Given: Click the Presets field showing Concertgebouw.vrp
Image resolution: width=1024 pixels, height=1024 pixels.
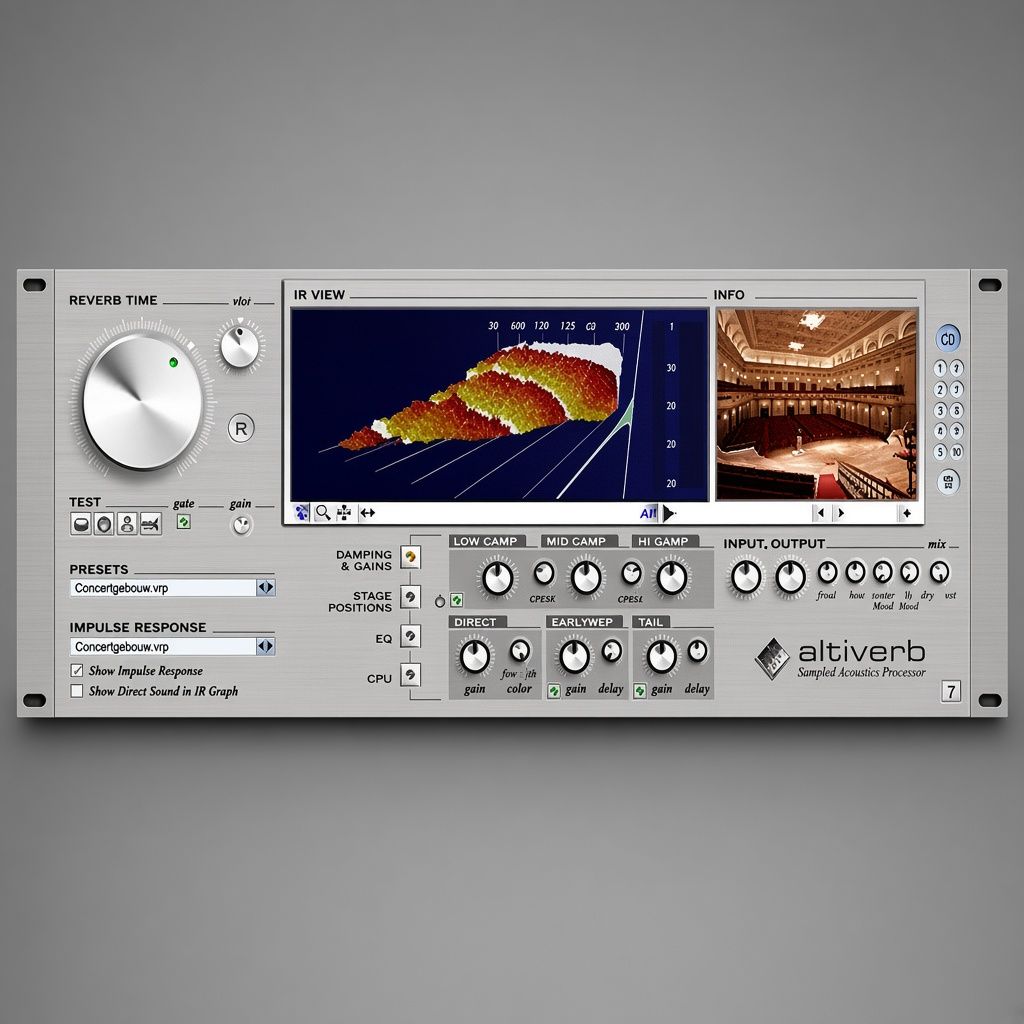Looking at the screenshot, I should (x=163, y=588).
